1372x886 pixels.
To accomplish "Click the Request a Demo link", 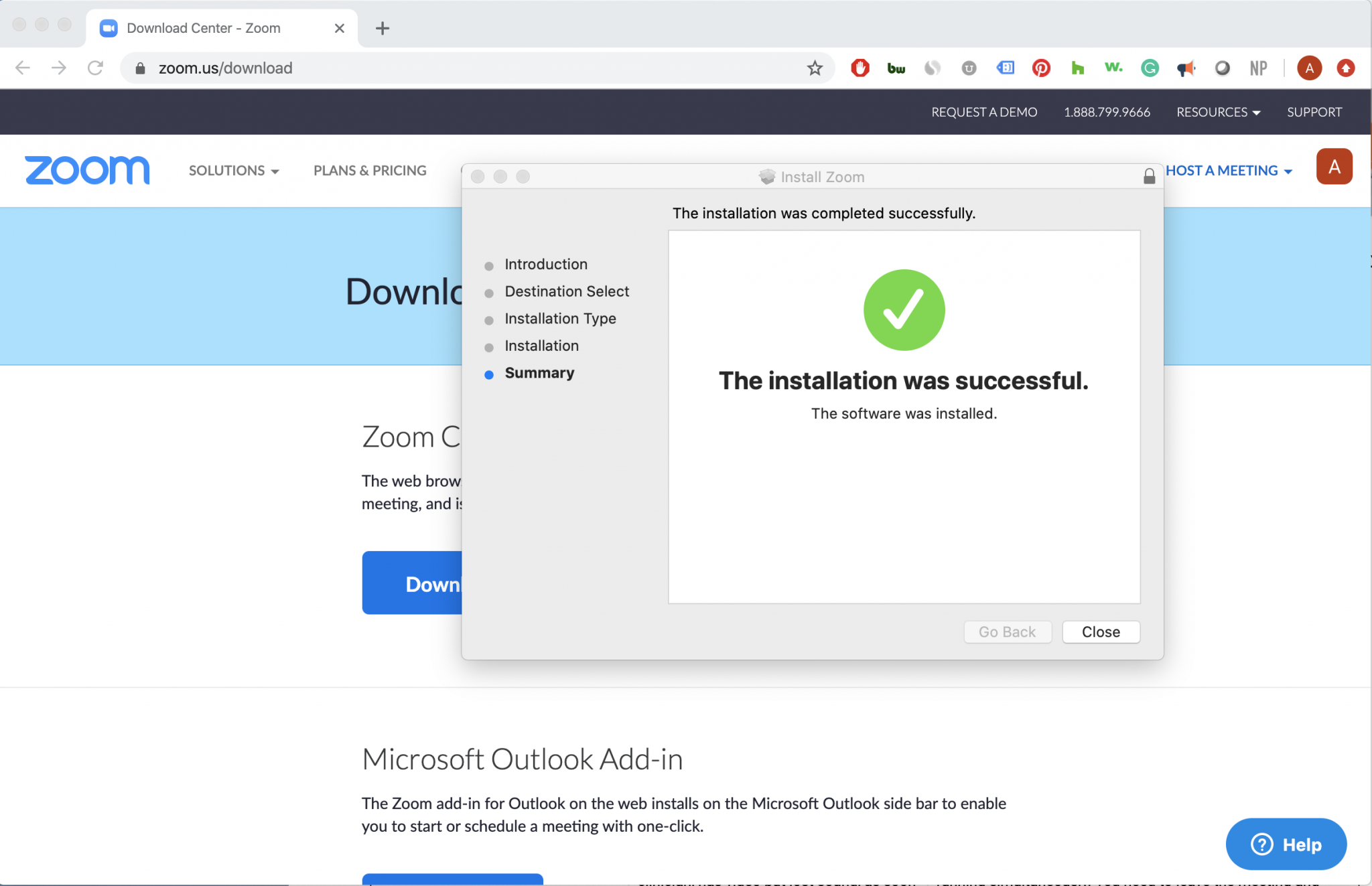I will 983,113.
